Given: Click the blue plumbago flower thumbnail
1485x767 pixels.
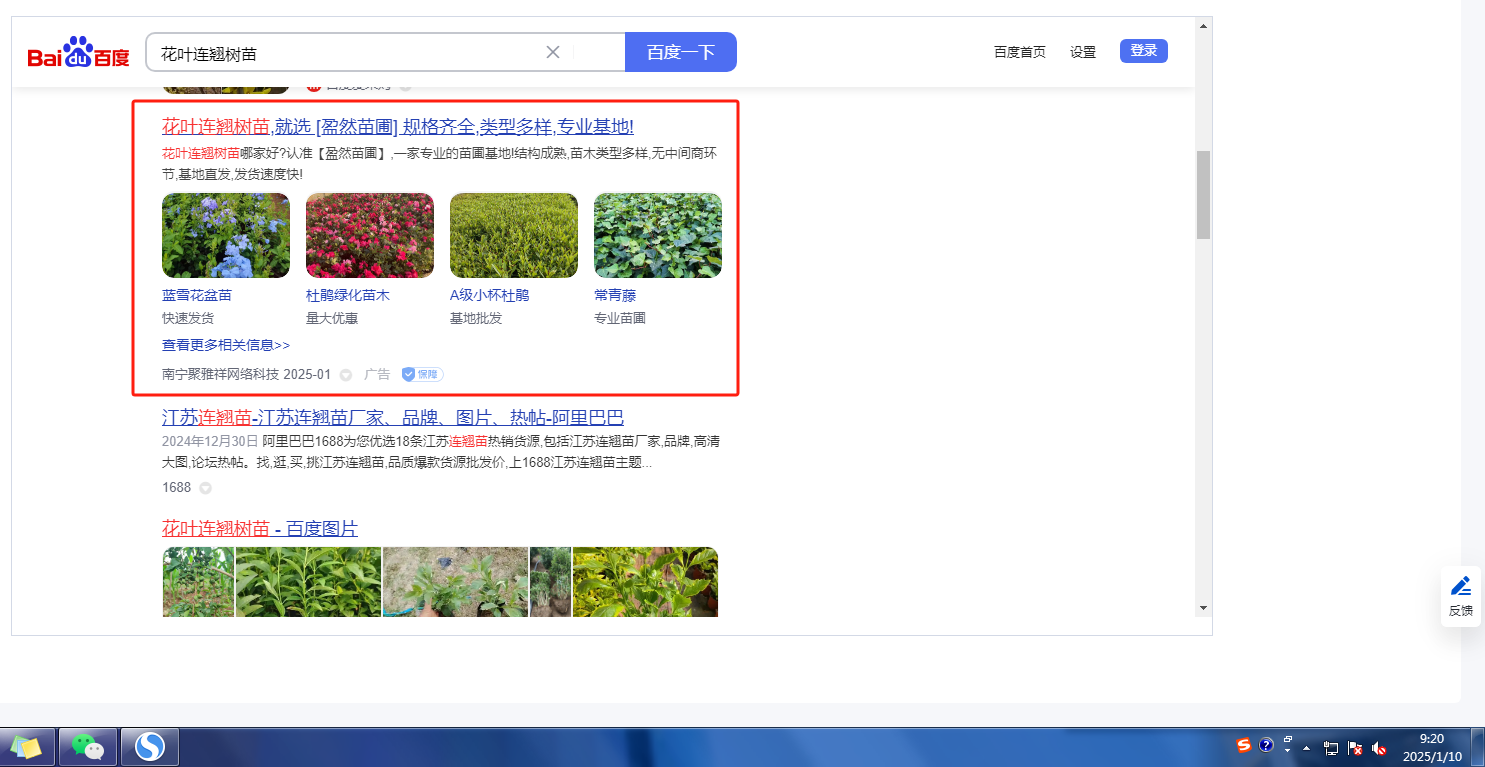Looking at the screenshot, I should 226,235.
